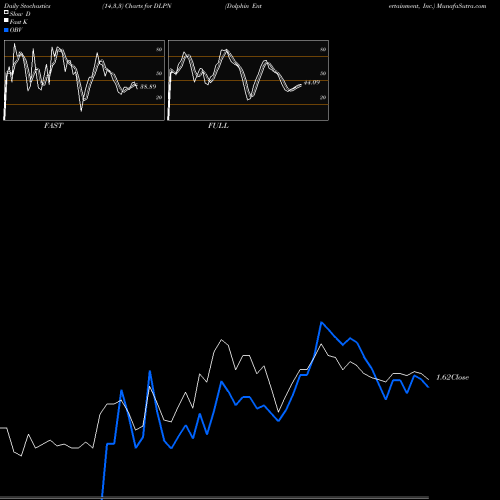Viewport: 500px width, 500px height.
Task: Click the blue OBV legend swatch
Action: [6, 30]
